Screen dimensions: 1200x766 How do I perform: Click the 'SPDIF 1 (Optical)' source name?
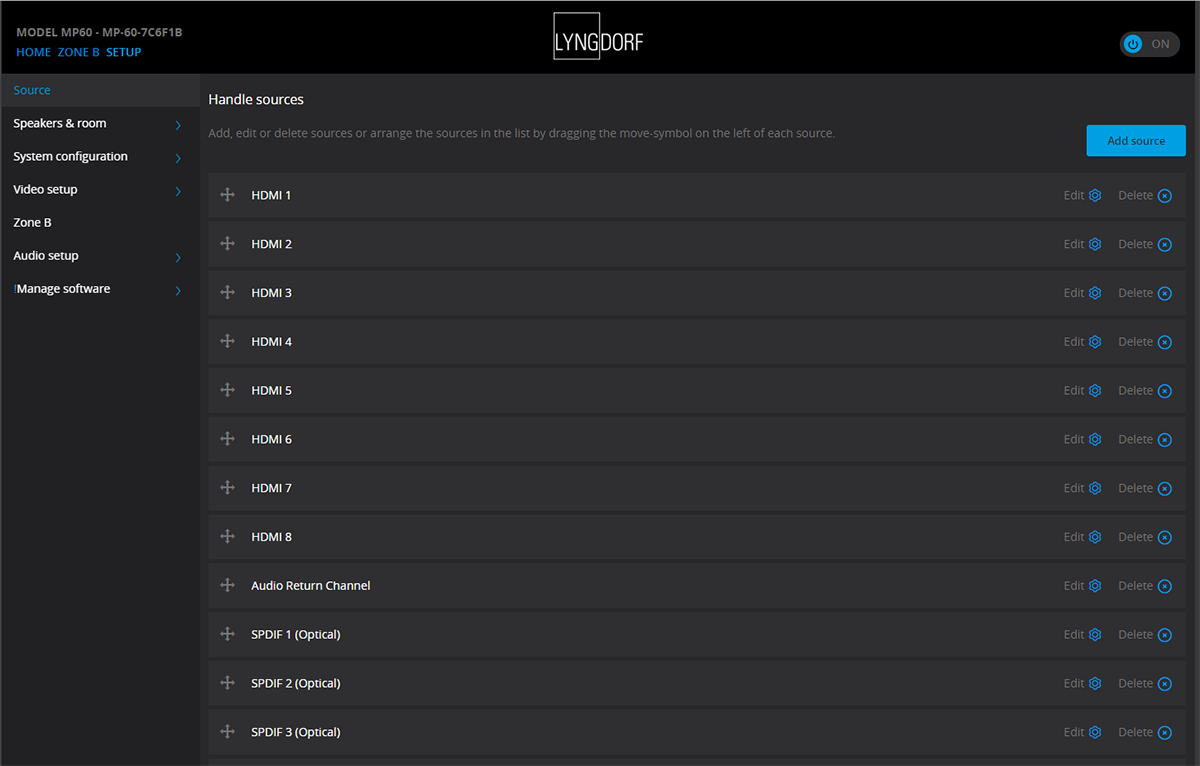[x=296, y=635]
